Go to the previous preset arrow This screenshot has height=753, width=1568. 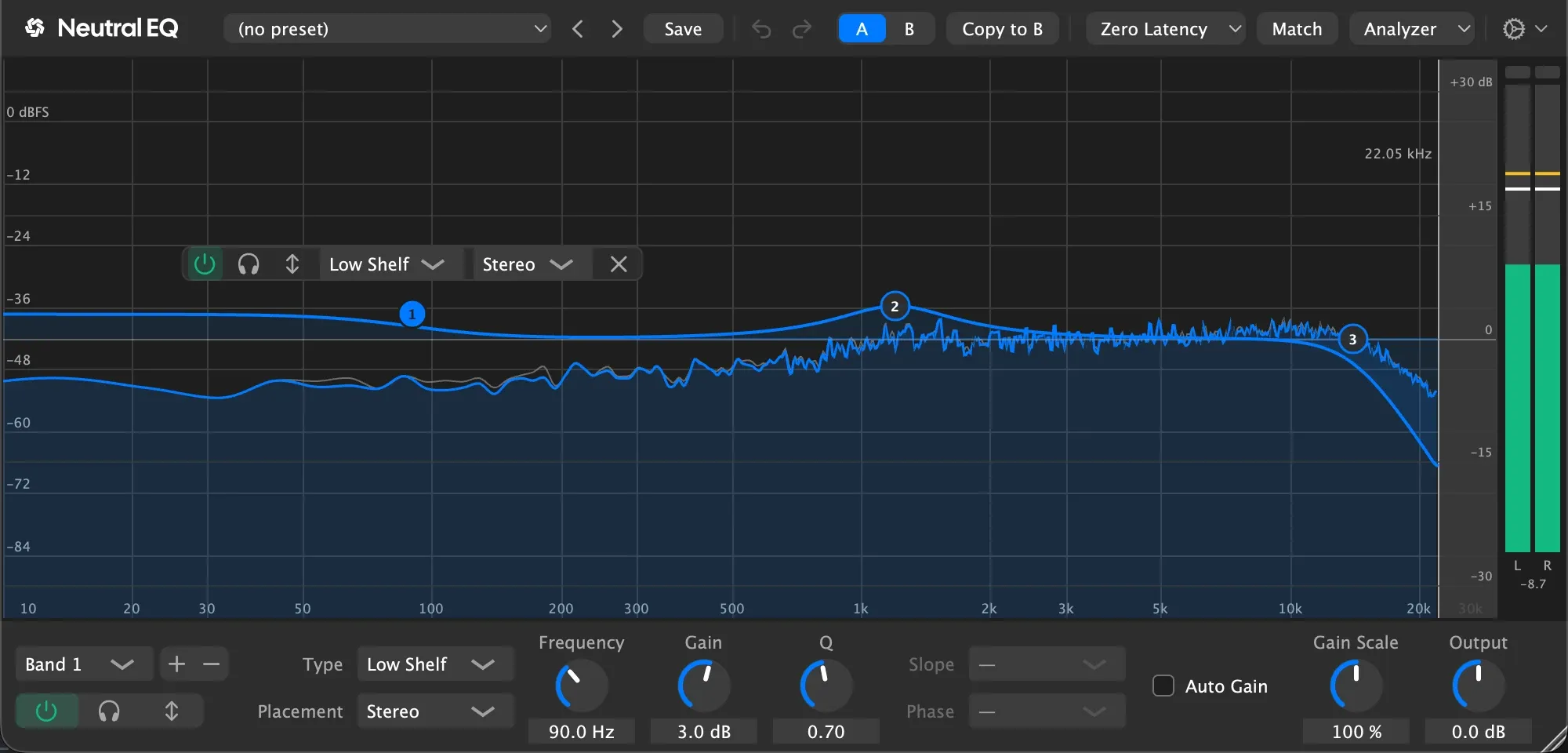(x=578, y=29)
